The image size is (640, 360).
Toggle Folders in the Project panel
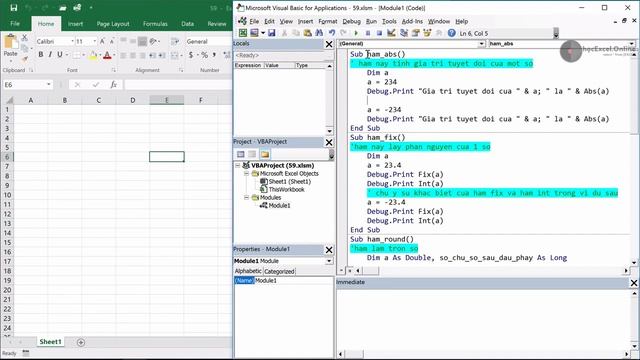265,154
